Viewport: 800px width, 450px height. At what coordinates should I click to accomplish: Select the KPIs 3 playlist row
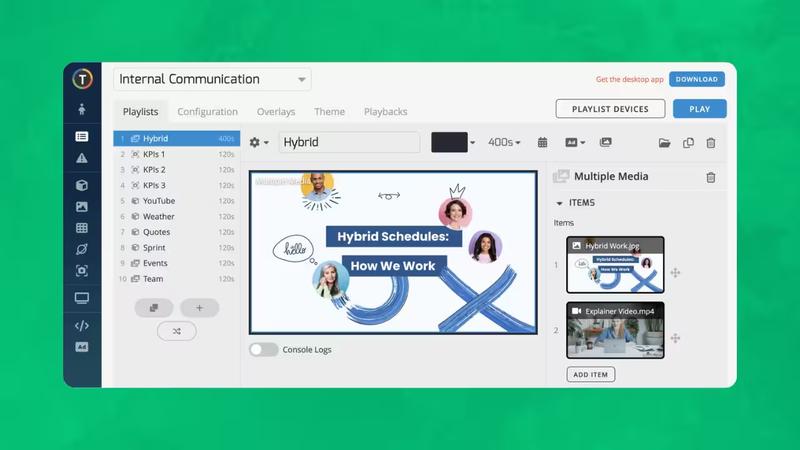[177, 185]
